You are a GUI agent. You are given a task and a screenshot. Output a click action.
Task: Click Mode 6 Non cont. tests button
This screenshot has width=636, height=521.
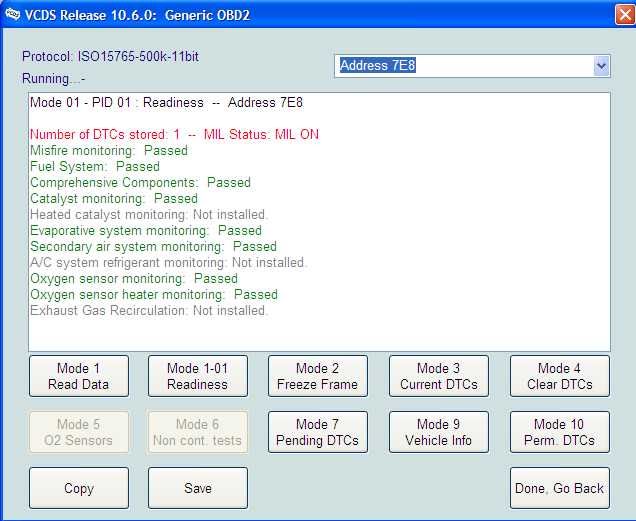pyautogui.click(x=197, y=432)
